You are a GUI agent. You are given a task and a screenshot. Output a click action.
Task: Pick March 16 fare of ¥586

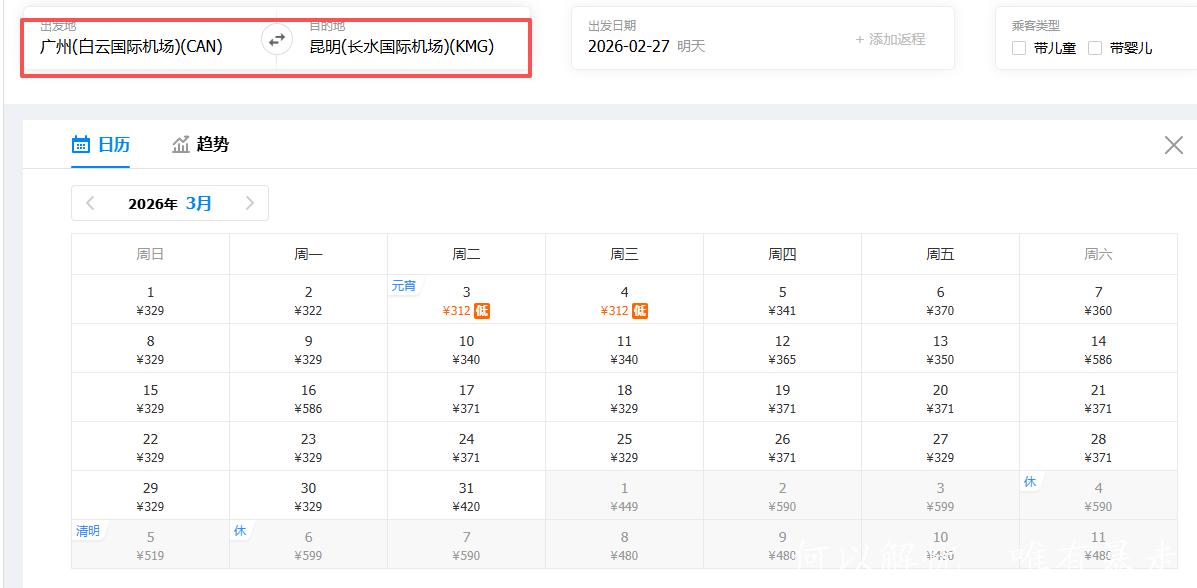tap(308, 398)
